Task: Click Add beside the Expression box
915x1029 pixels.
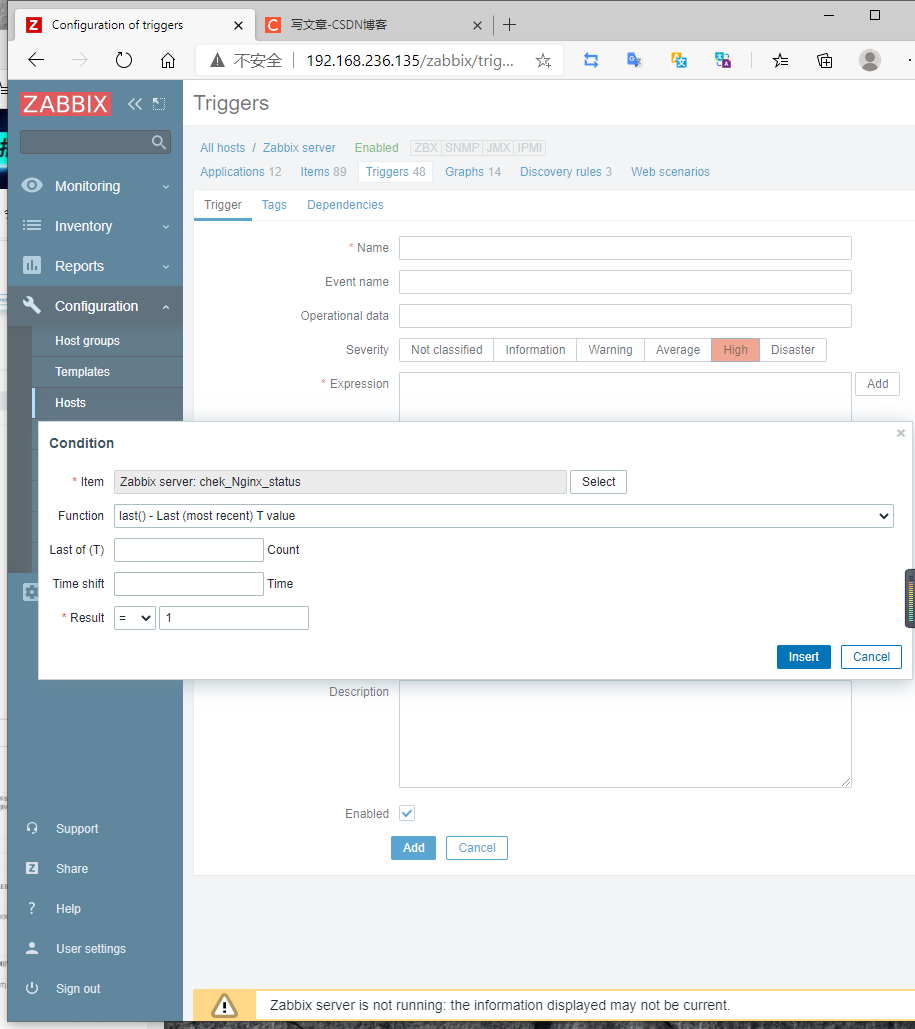Action: 878,384
